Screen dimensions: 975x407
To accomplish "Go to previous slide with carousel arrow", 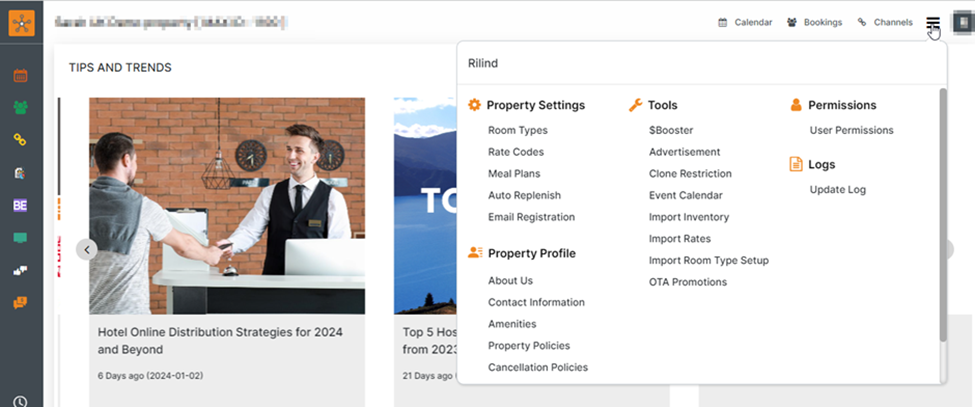I will pos(87,249).
